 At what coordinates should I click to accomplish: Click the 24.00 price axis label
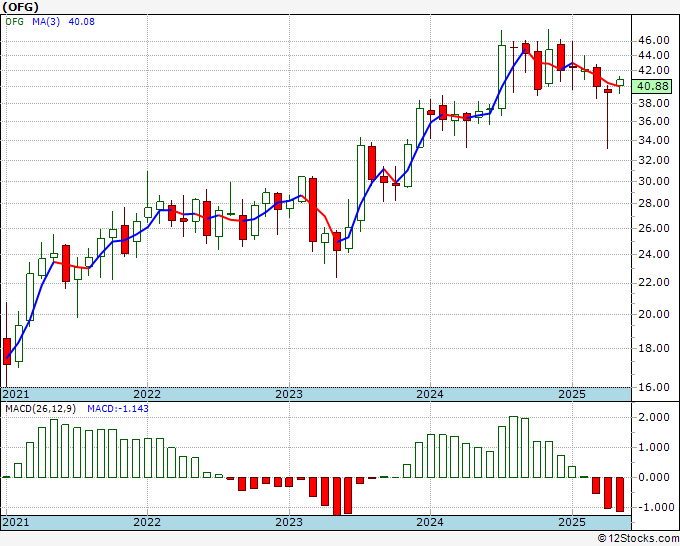point(653,254)
